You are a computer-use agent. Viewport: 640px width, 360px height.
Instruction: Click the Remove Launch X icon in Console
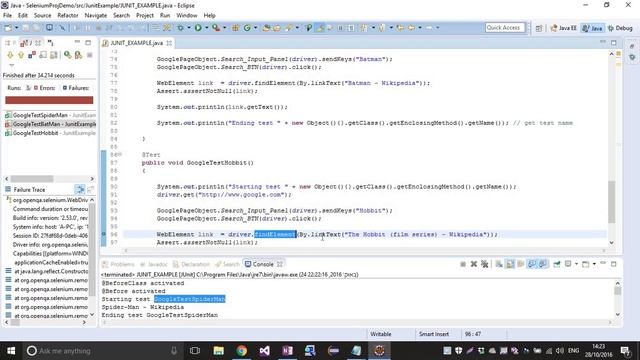pyautogui.click(x=473, y=264)
